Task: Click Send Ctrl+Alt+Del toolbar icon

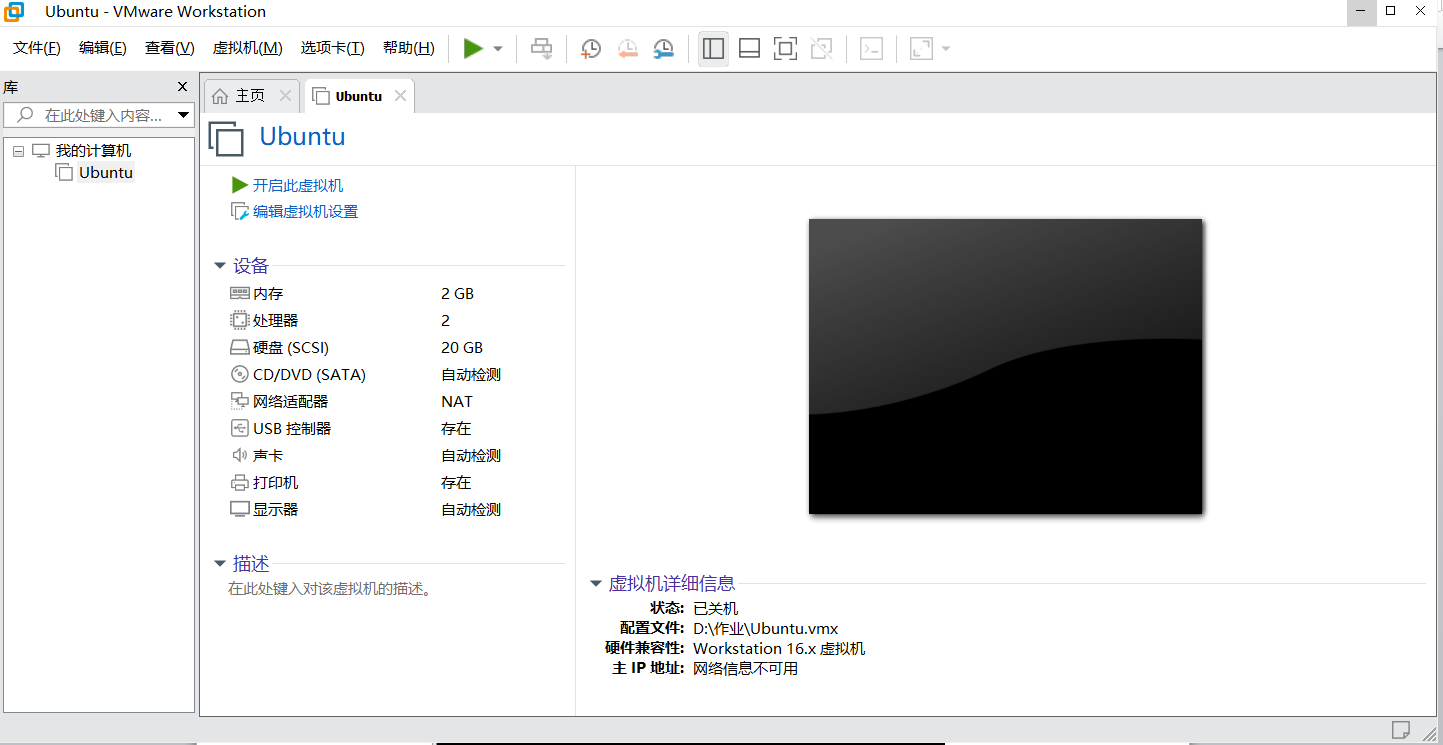Action: 541,48
